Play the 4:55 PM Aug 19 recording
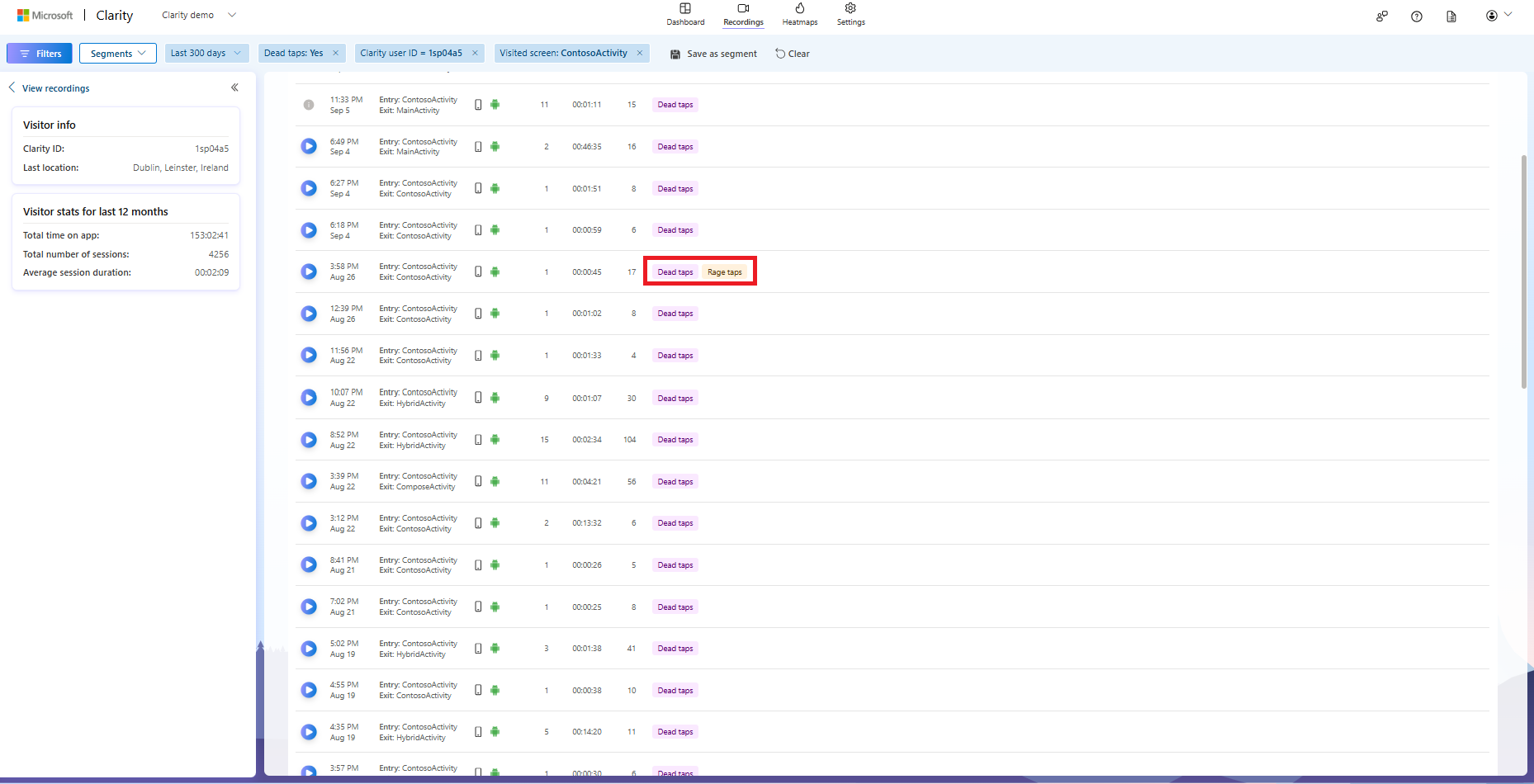This screenshot has height=784, width=1534. [x=309, y=690]
